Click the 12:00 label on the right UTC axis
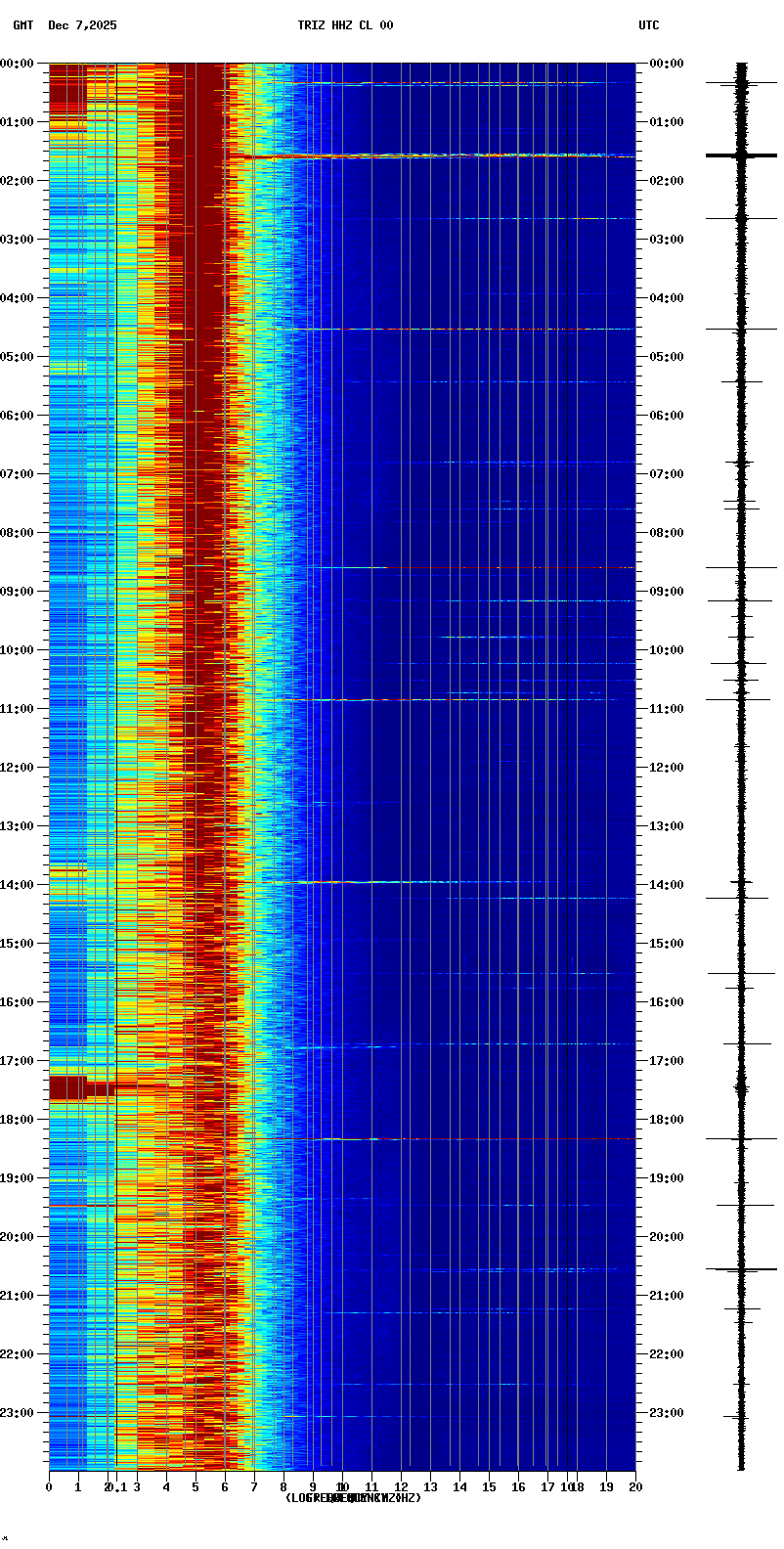The height and width of the screenshot is (1549, 784). pos(667,768)
